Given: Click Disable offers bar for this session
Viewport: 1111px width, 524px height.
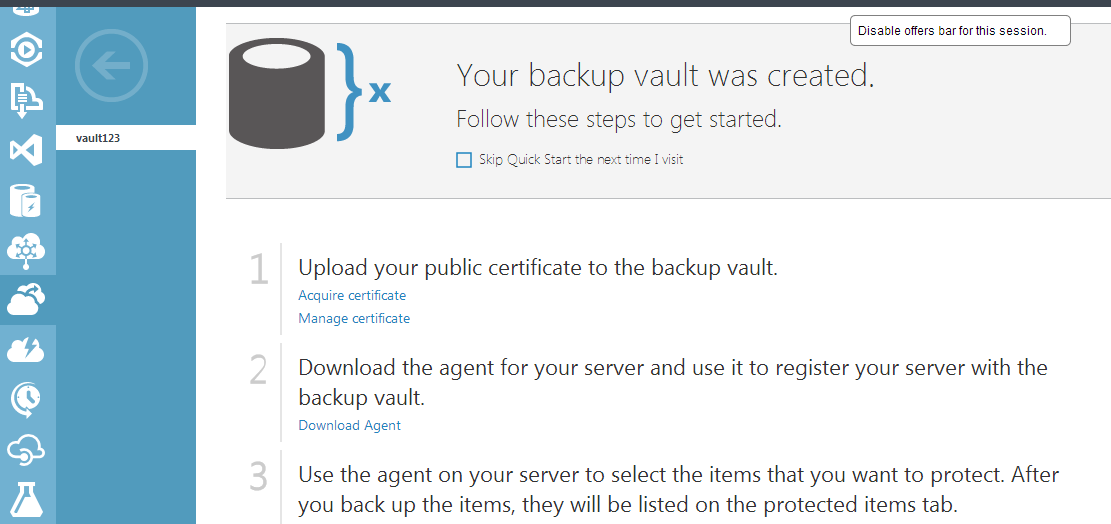Looking at the screenshot, I should [960, 31].
